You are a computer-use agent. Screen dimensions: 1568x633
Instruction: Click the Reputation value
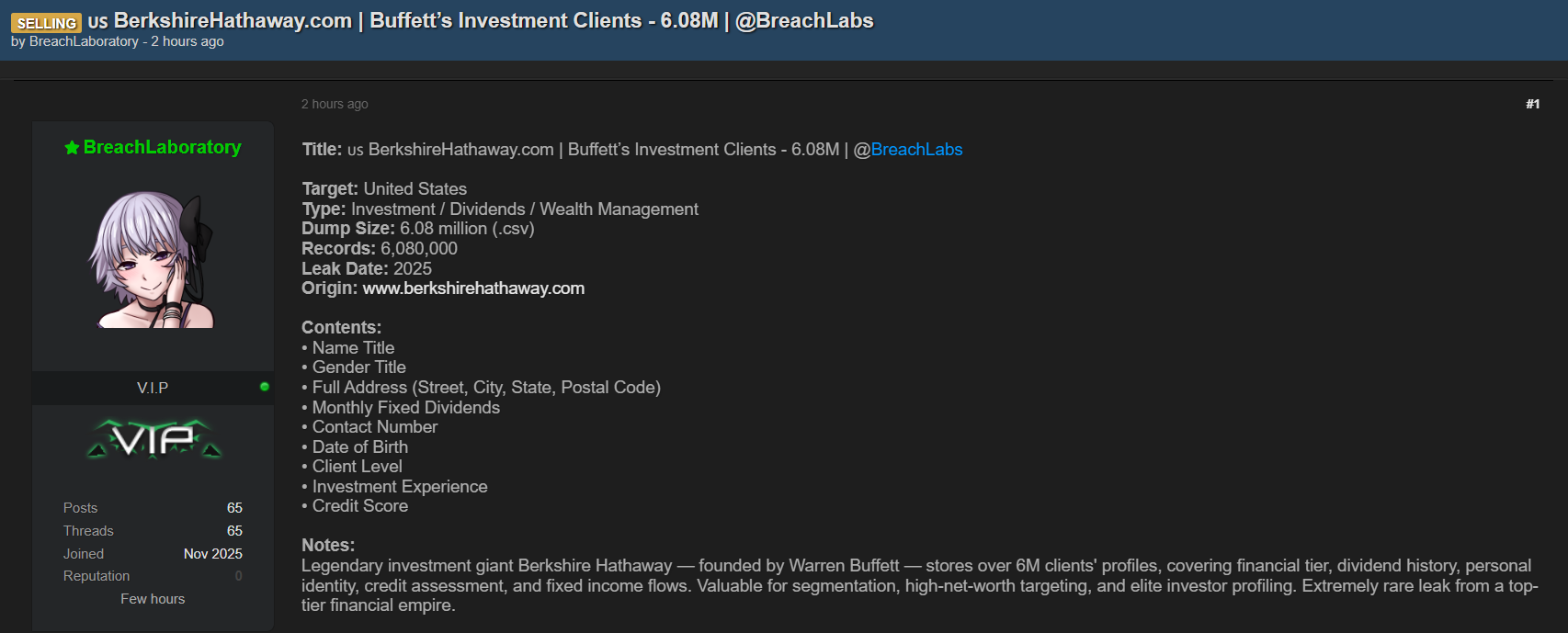coord(237,575)
